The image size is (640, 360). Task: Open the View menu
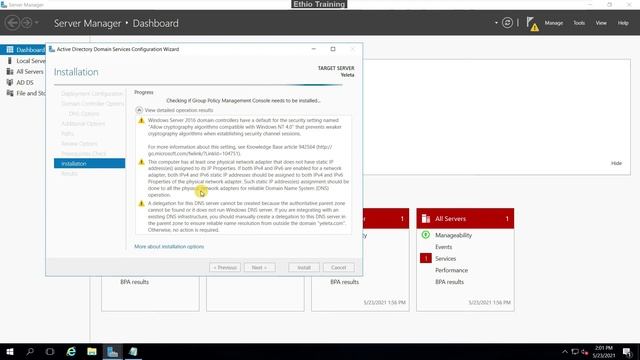pyautogui.click(x=601, y=23)
